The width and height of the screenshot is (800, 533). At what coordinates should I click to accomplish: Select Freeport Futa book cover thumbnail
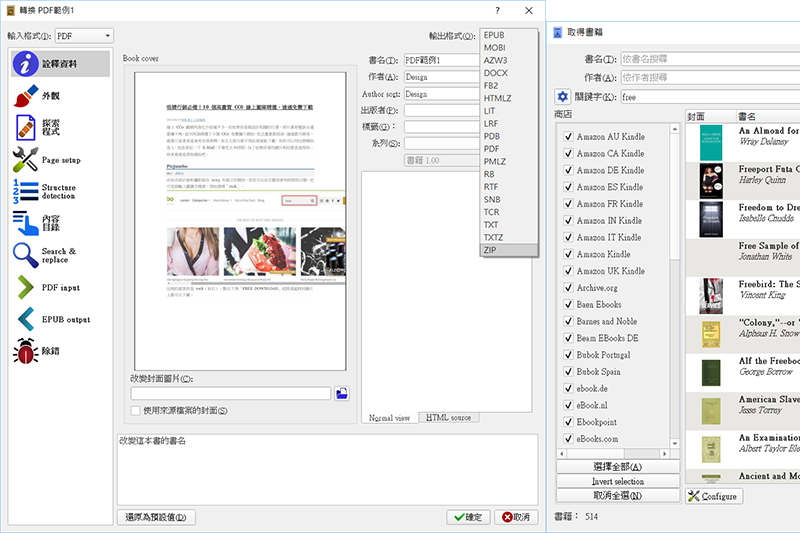(711, 181)
